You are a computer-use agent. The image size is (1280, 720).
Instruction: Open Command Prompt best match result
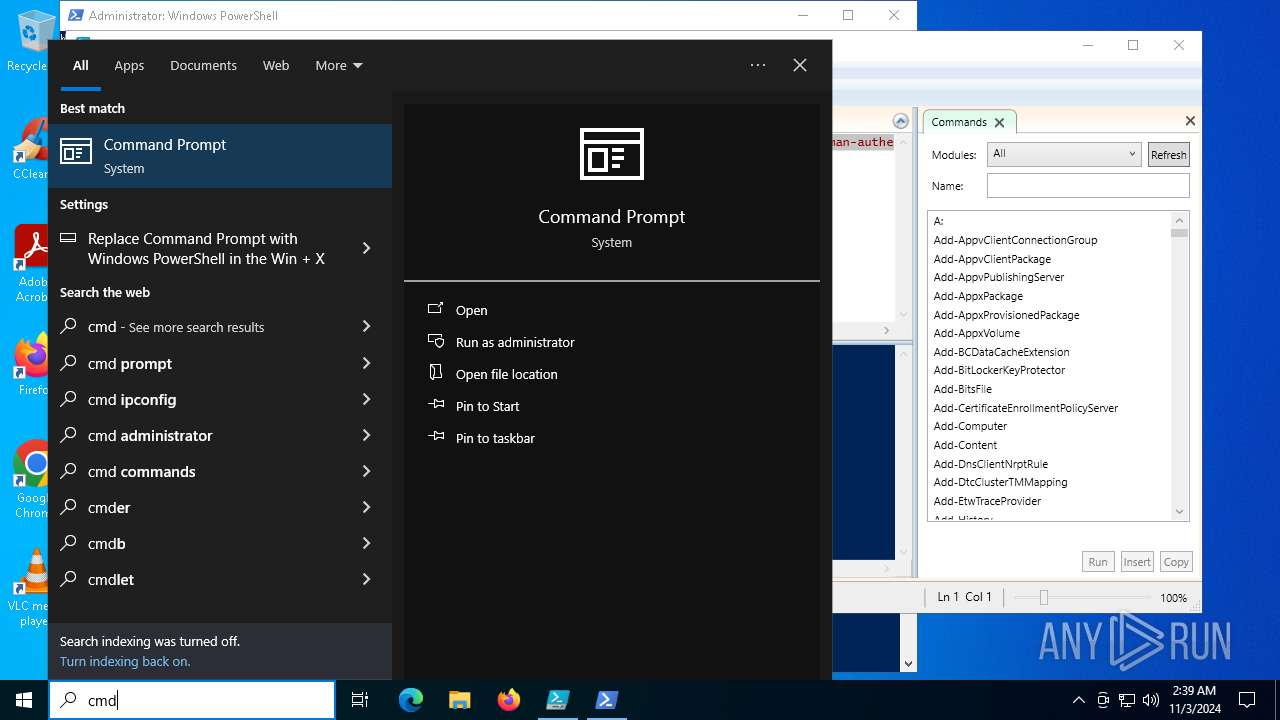pyautogui.click(x=220, y=156)
